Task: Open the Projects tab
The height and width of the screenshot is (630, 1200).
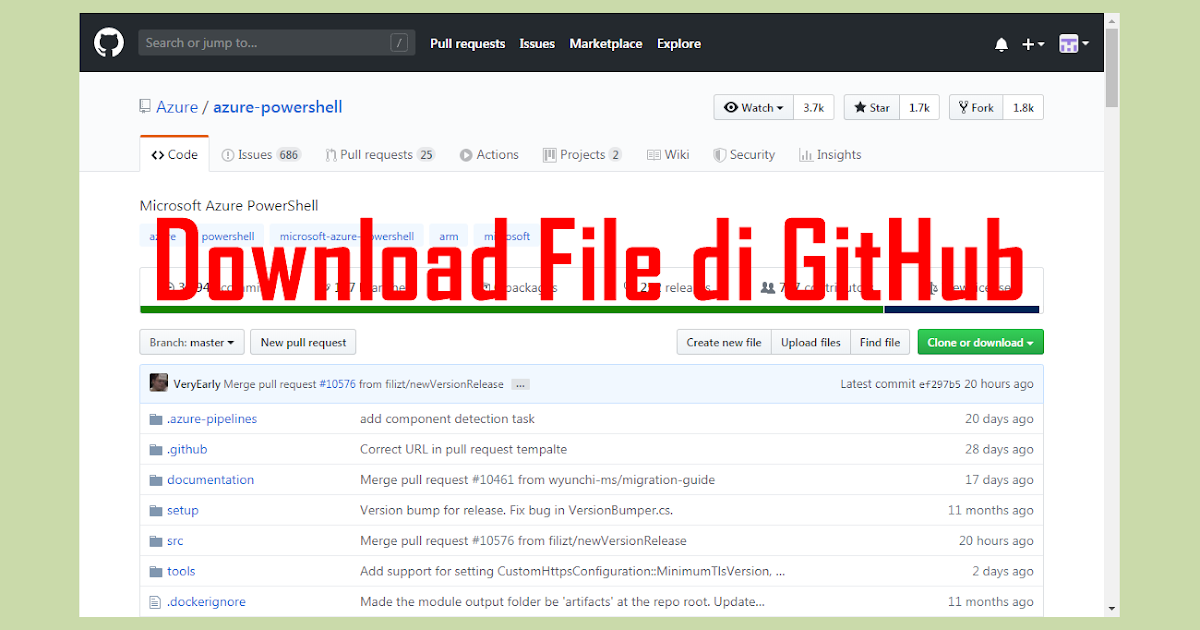Action: coord(582,155)
